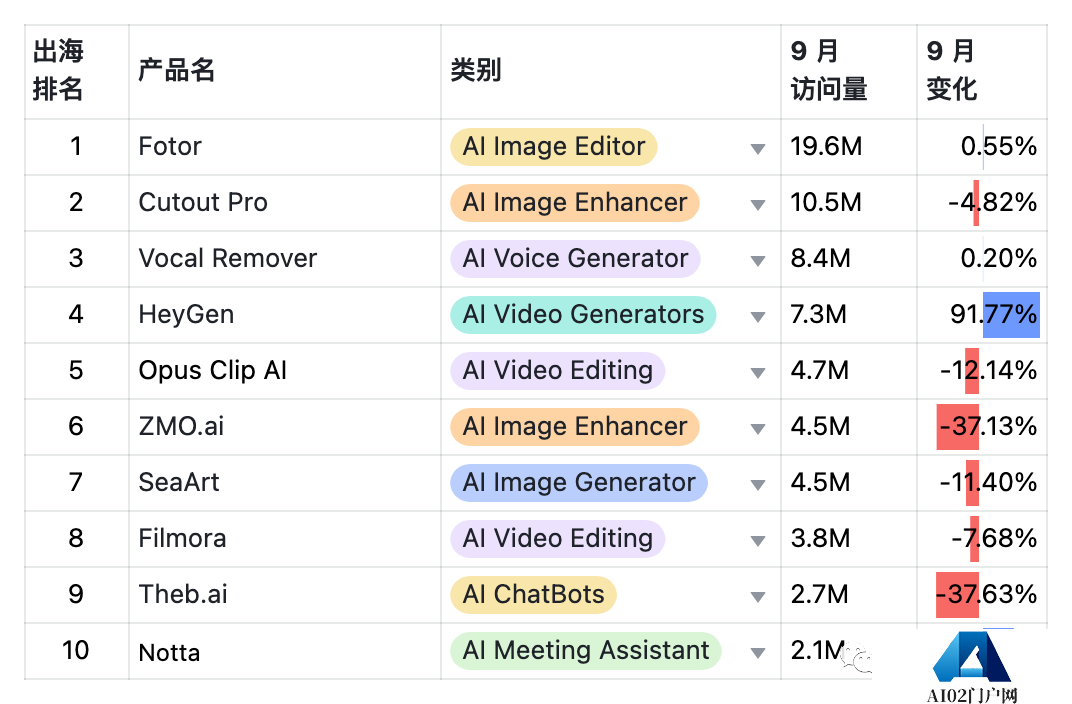The image size is (1072, 704).
Task: Select the 2.7M visits cell
Action: click(848, 595)
